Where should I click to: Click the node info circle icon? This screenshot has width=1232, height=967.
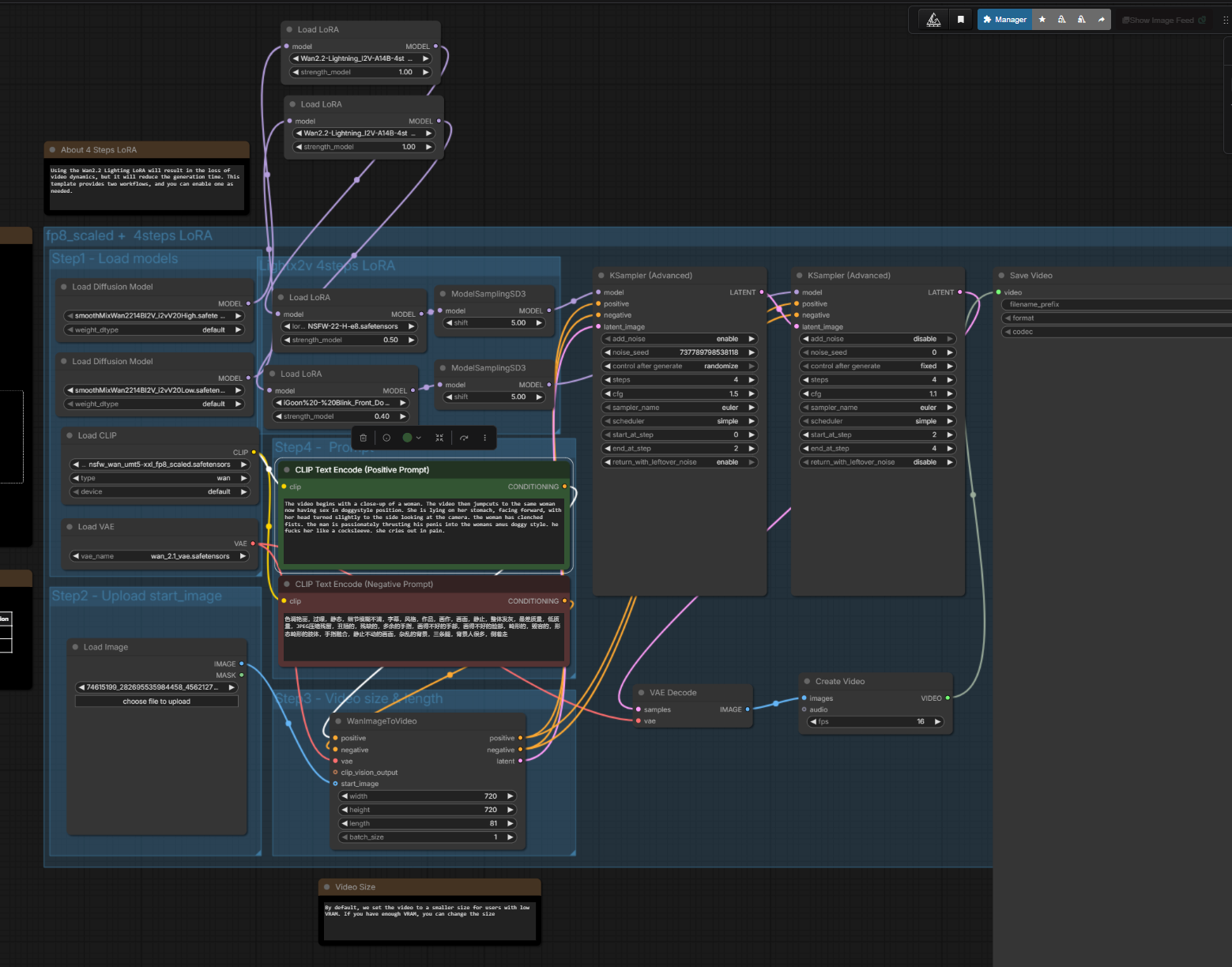coord(386,438)
